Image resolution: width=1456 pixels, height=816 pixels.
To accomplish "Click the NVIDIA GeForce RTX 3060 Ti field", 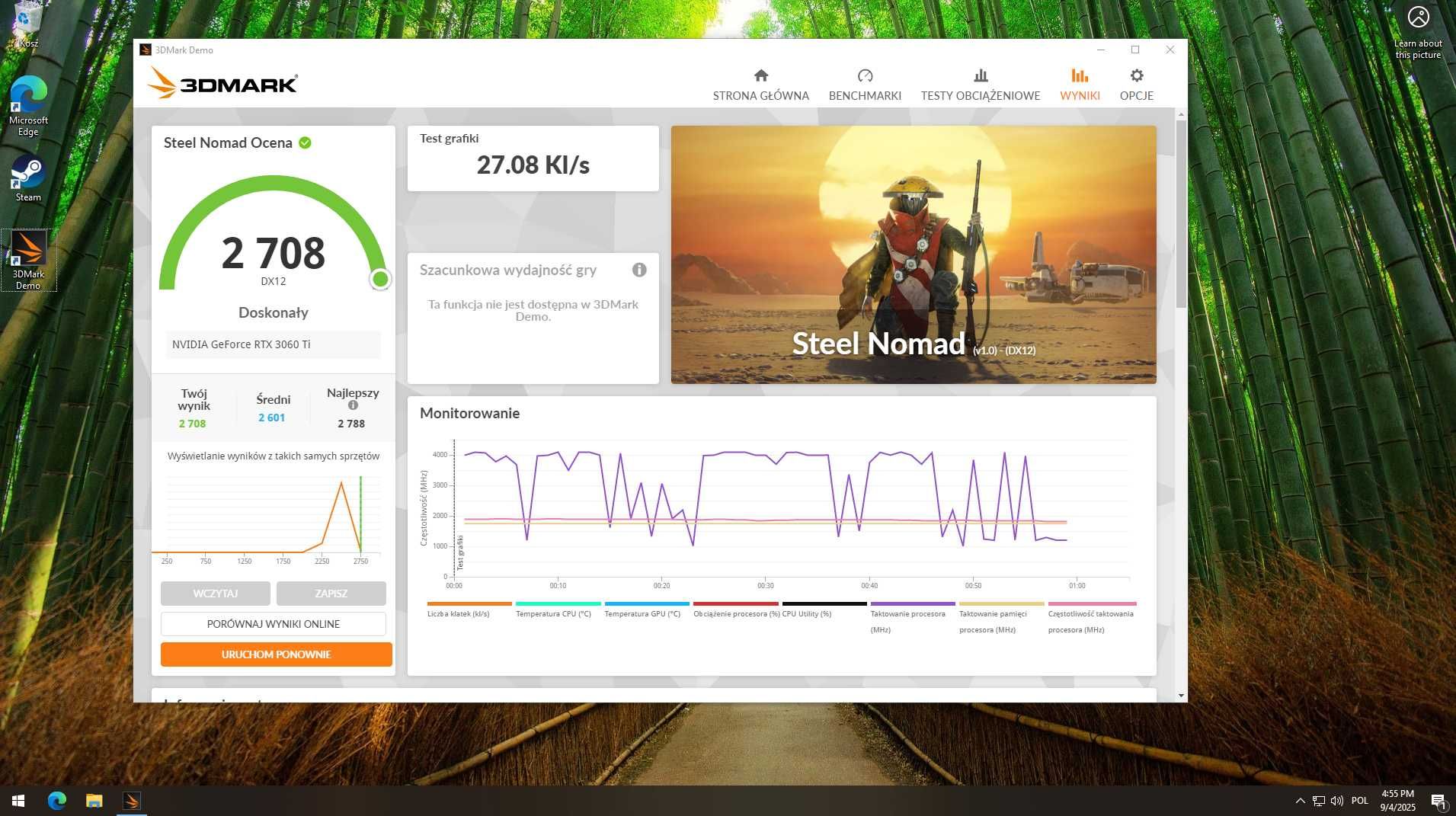I will [274, 344].
